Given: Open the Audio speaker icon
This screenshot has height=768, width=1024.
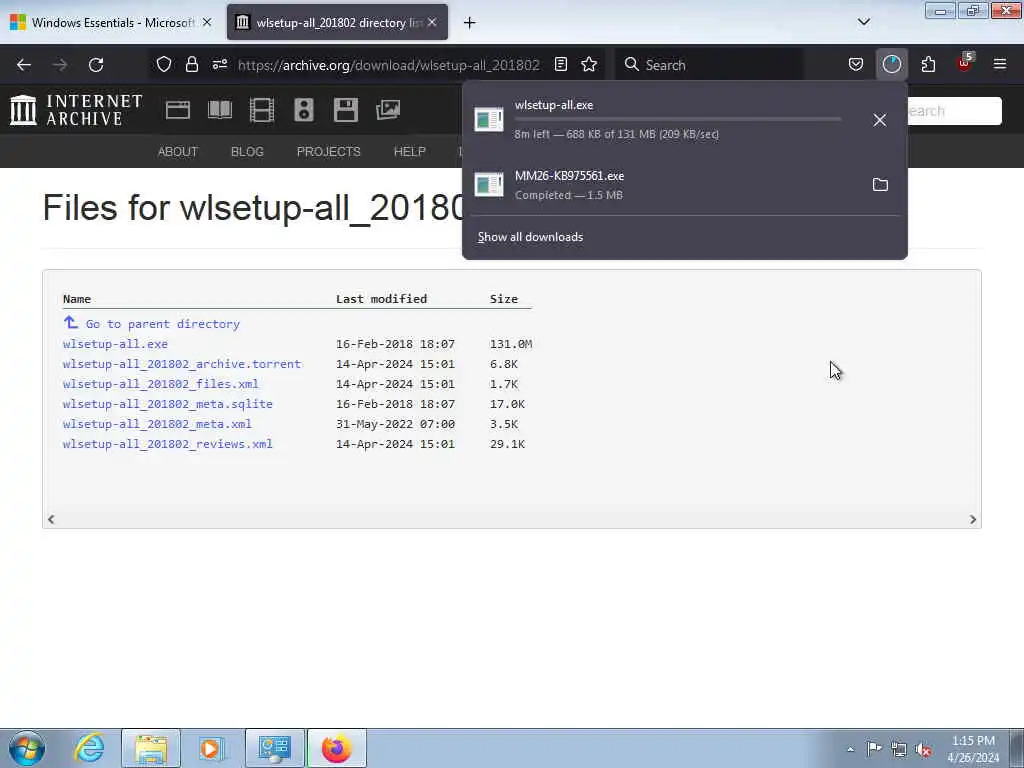Looking at the screenshot, I should (x=304, y=110).
